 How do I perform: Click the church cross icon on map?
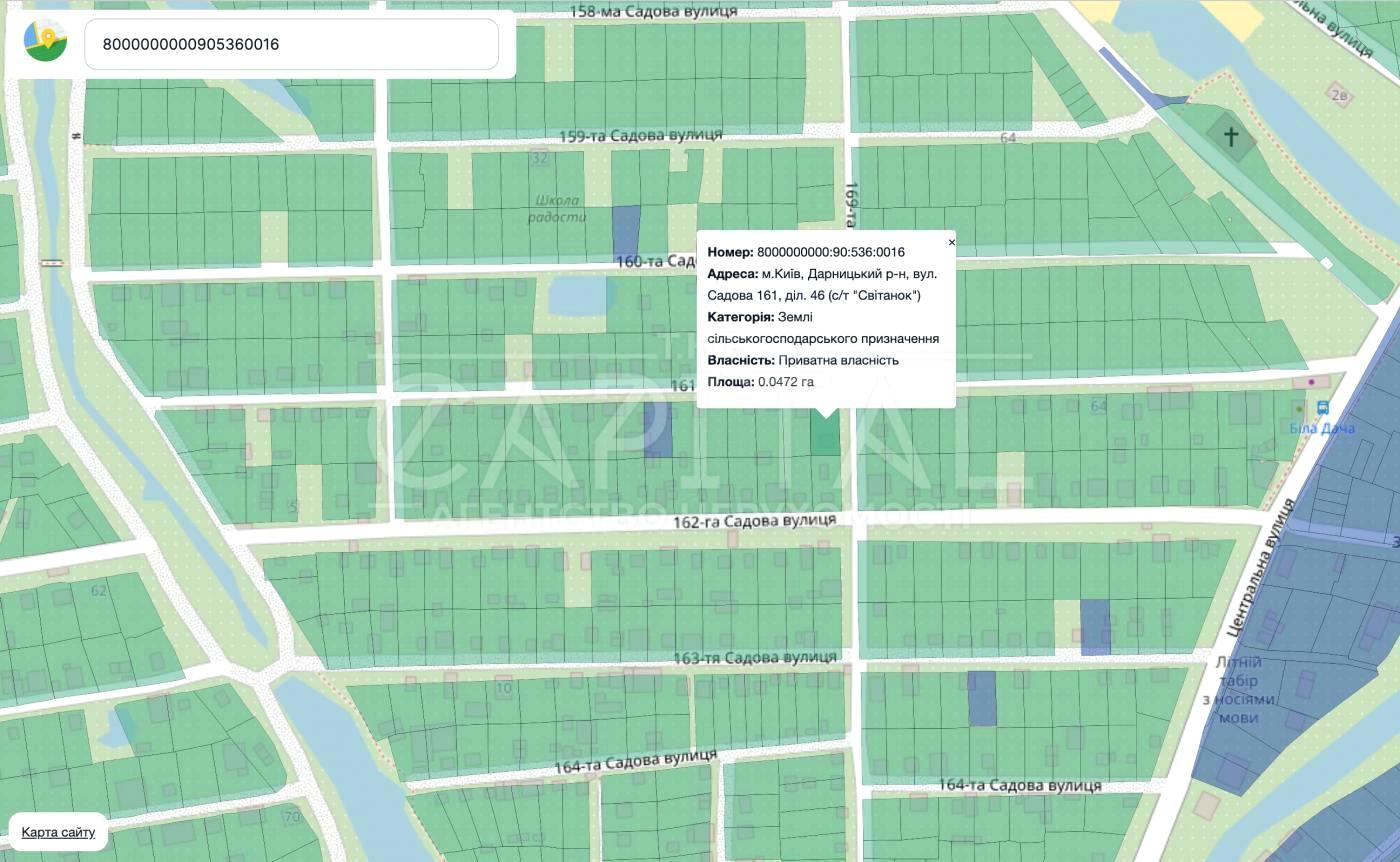(x=1231, y=136)
